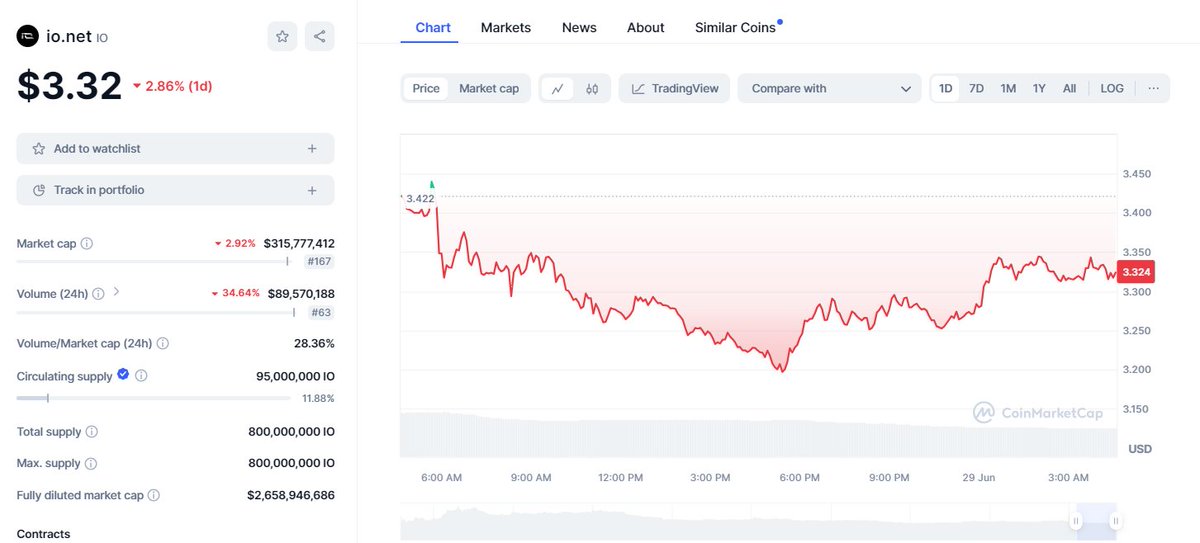The width and height of the screenshot is (1200, 543).
Task: Expand Volume (24h) chevron arrow
Action: 116,292
